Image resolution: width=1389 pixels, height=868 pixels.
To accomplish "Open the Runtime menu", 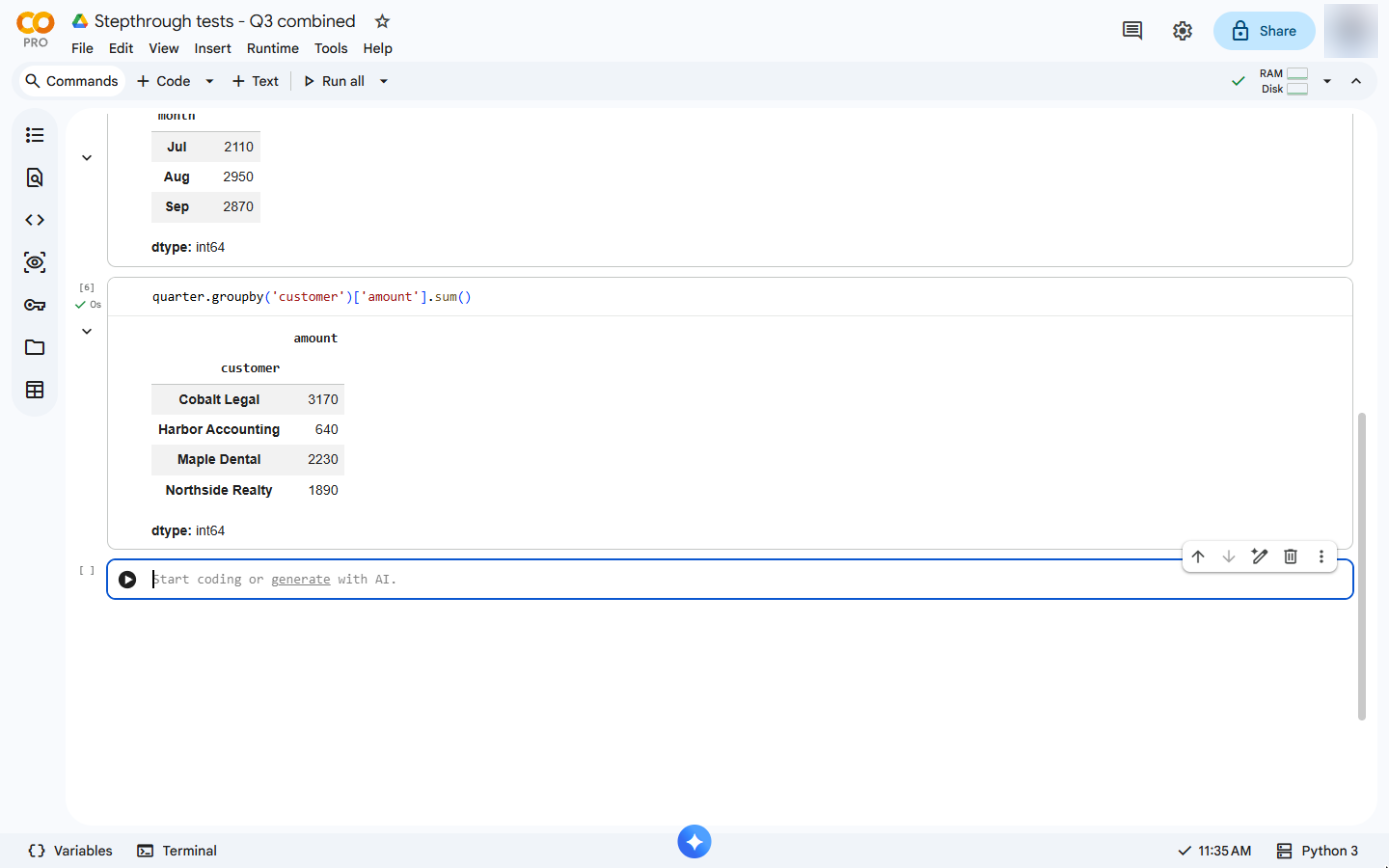I will (273, 48).
